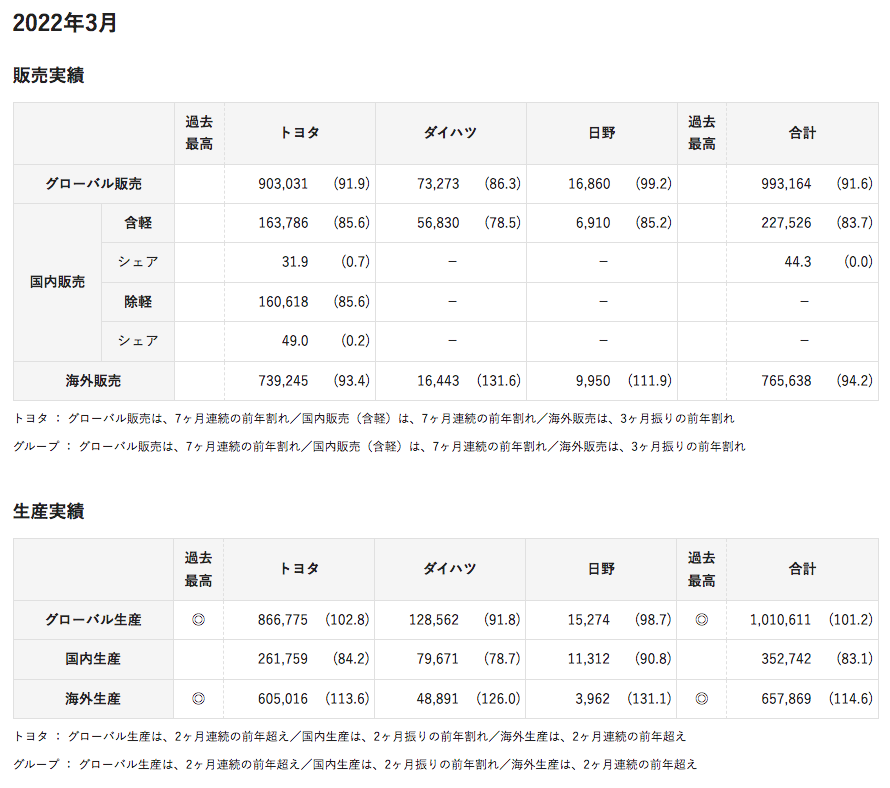Click the 海外生産 row header
The image size is (890, 788).
[x=93, y=699]
